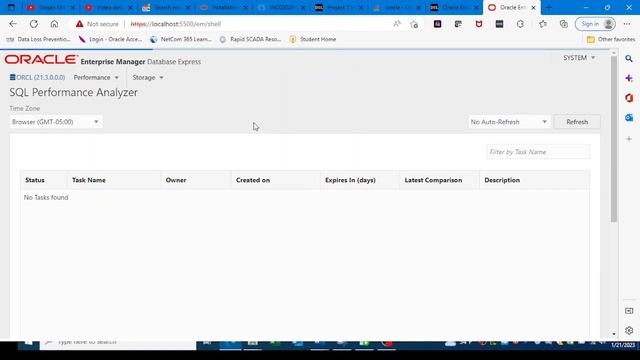Click the page vertical scrollbar
The height and width of the screenshot is (360, 640).
coord(614,139)
